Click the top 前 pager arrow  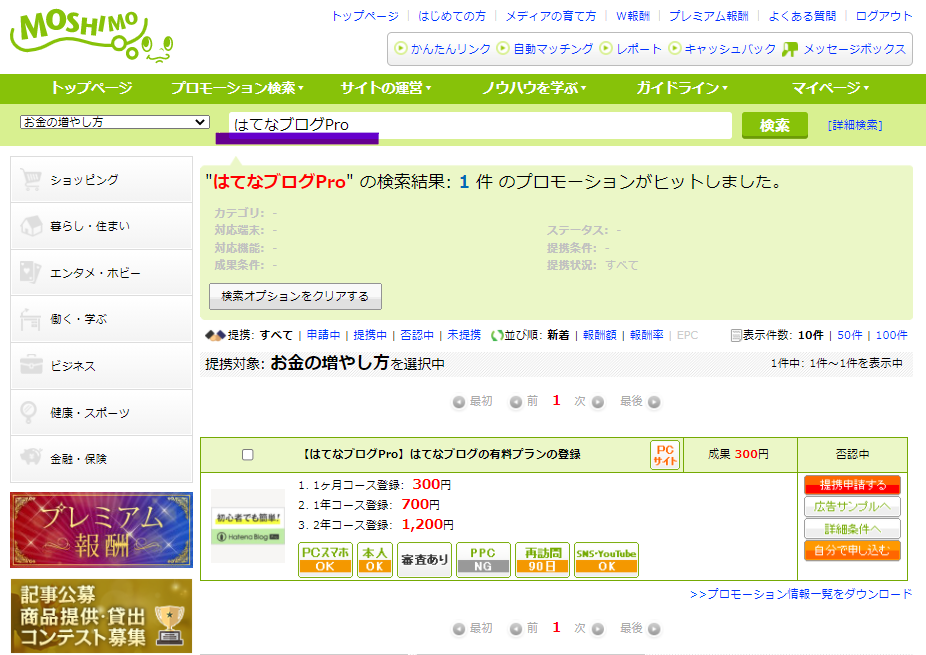pos(516,402)
